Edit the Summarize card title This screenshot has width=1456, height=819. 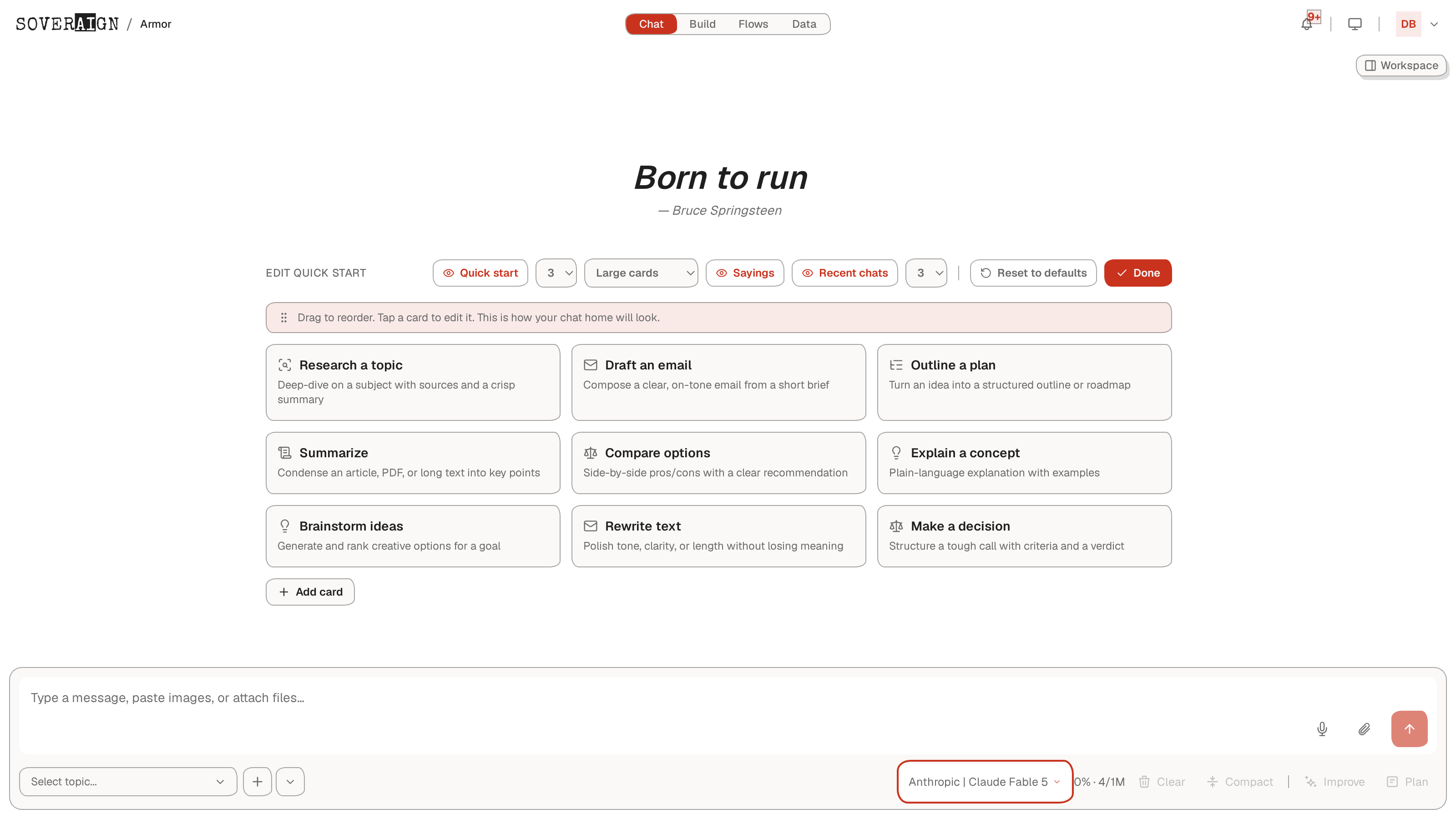click(x=334, y=453)
